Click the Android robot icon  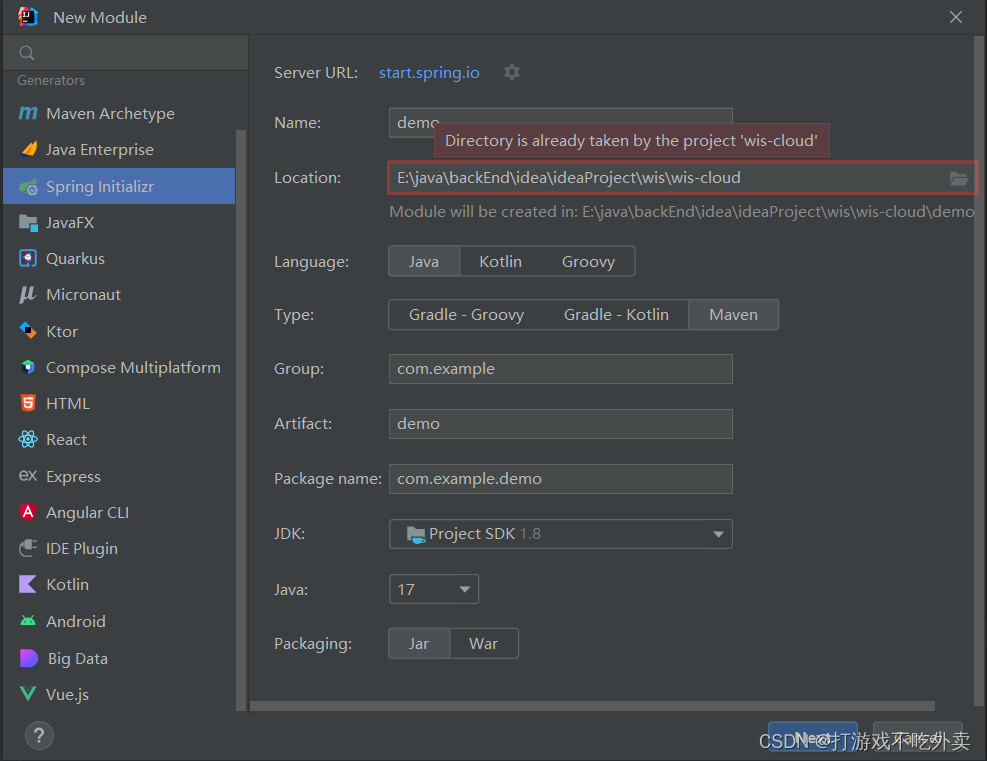click(28, 621)
